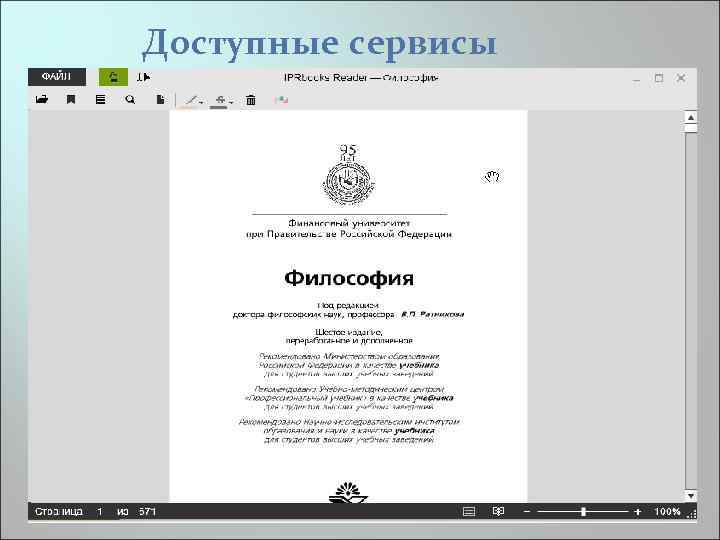Click the open folder icon
Viewport: 720px width, 540px height.
pos(42,99)
